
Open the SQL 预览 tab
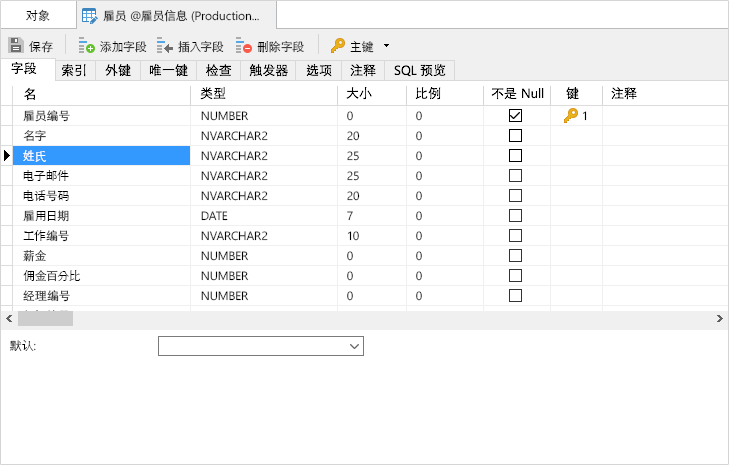tap(419, 70)
